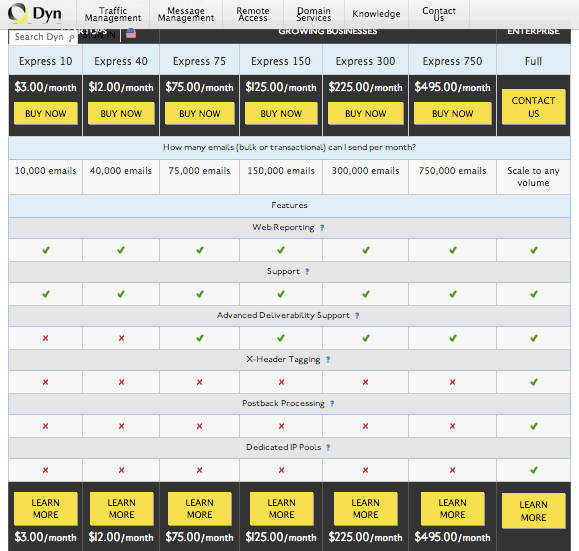This screenshot has height=551, width=579.
Task: Buy the Express 300 plan
Action: tap(366, 113)
